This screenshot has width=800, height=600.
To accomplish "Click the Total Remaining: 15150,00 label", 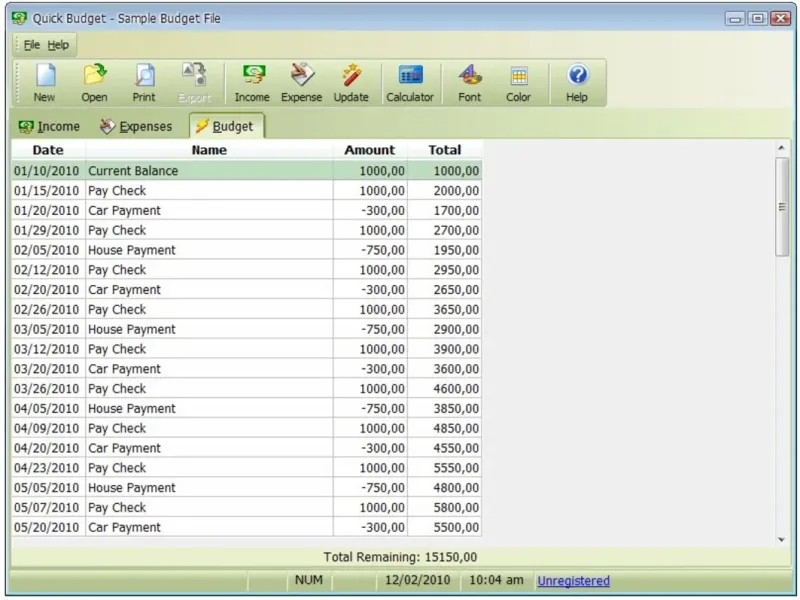I will pos(401,557).
